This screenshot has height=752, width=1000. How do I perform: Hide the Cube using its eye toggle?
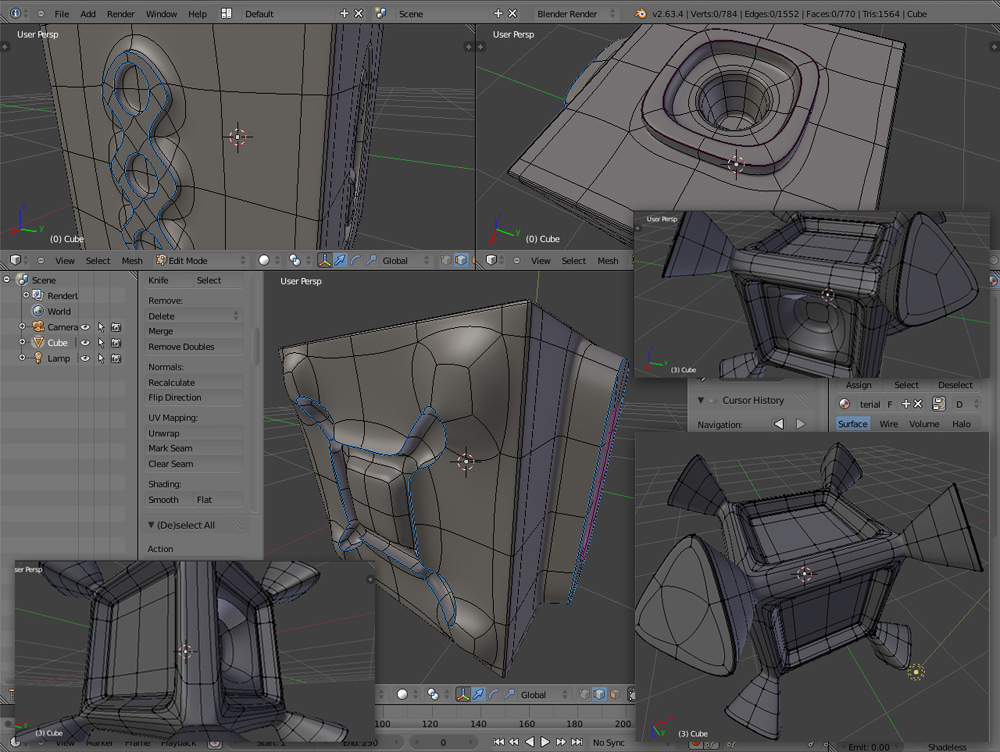[x=86, y=343]
